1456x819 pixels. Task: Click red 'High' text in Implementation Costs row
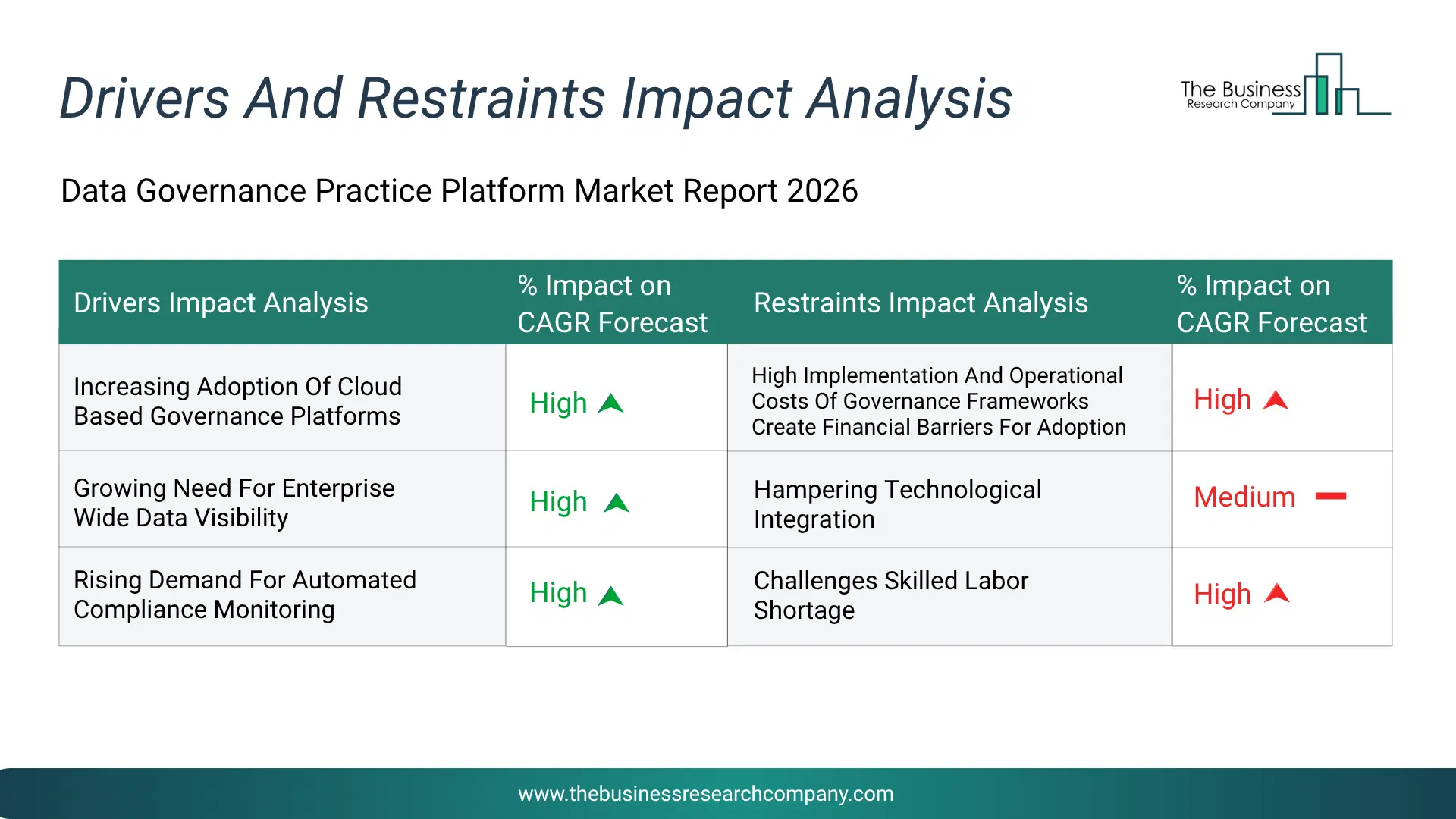point(1222,400)
